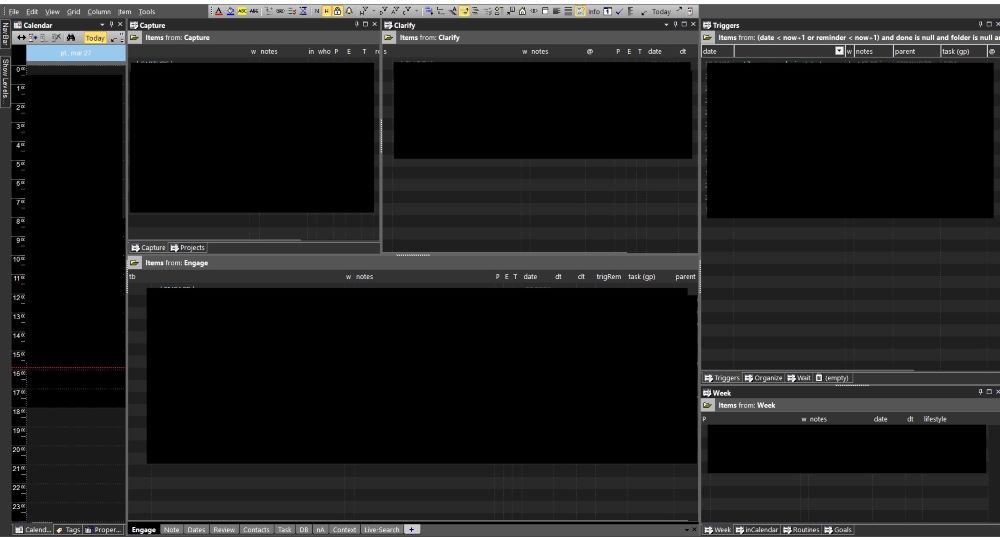Click the checkmark icon in main toolbar
This screenshot has height=537, width=1000.
[619, 11]
